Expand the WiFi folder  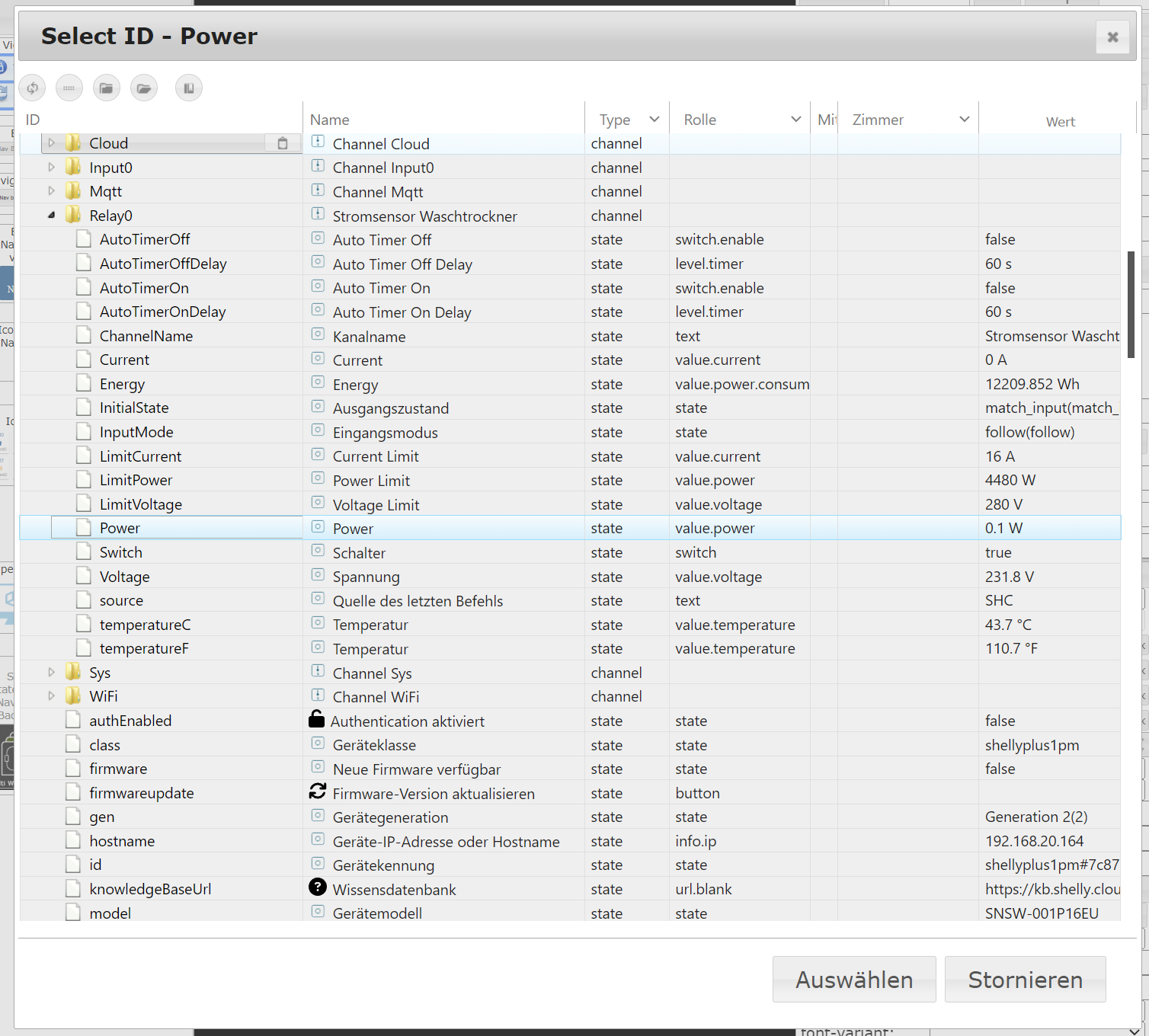tap(51, 696)
